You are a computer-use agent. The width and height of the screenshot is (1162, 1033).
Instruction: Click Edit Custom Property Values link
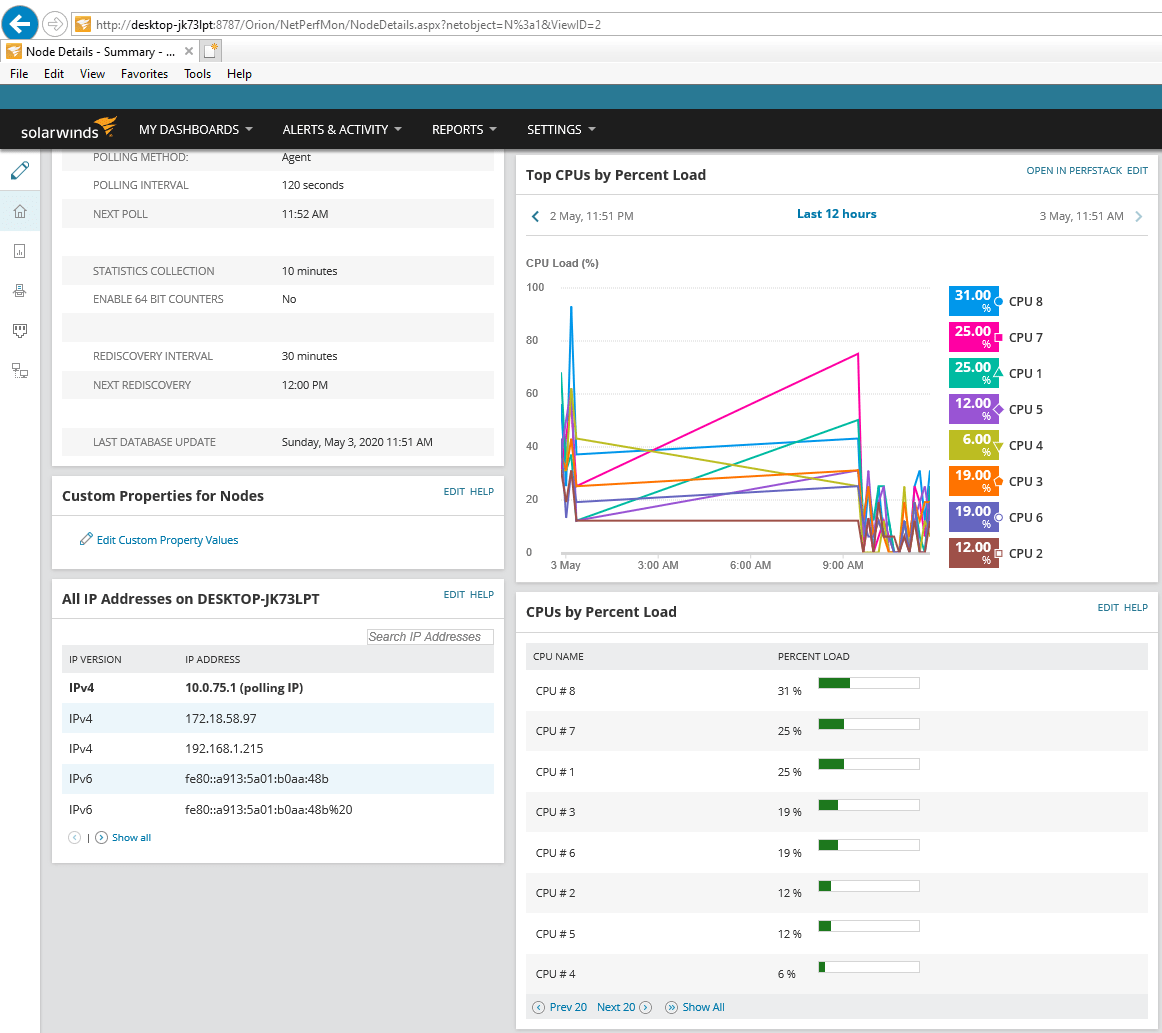[166, 539]
